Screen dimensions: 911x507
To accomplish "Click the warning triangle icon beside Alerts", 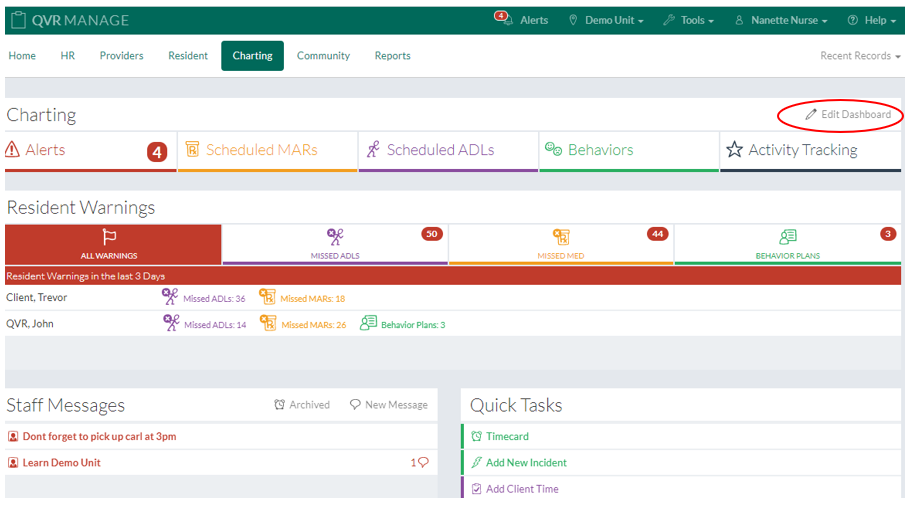I will tap(13, 150).
